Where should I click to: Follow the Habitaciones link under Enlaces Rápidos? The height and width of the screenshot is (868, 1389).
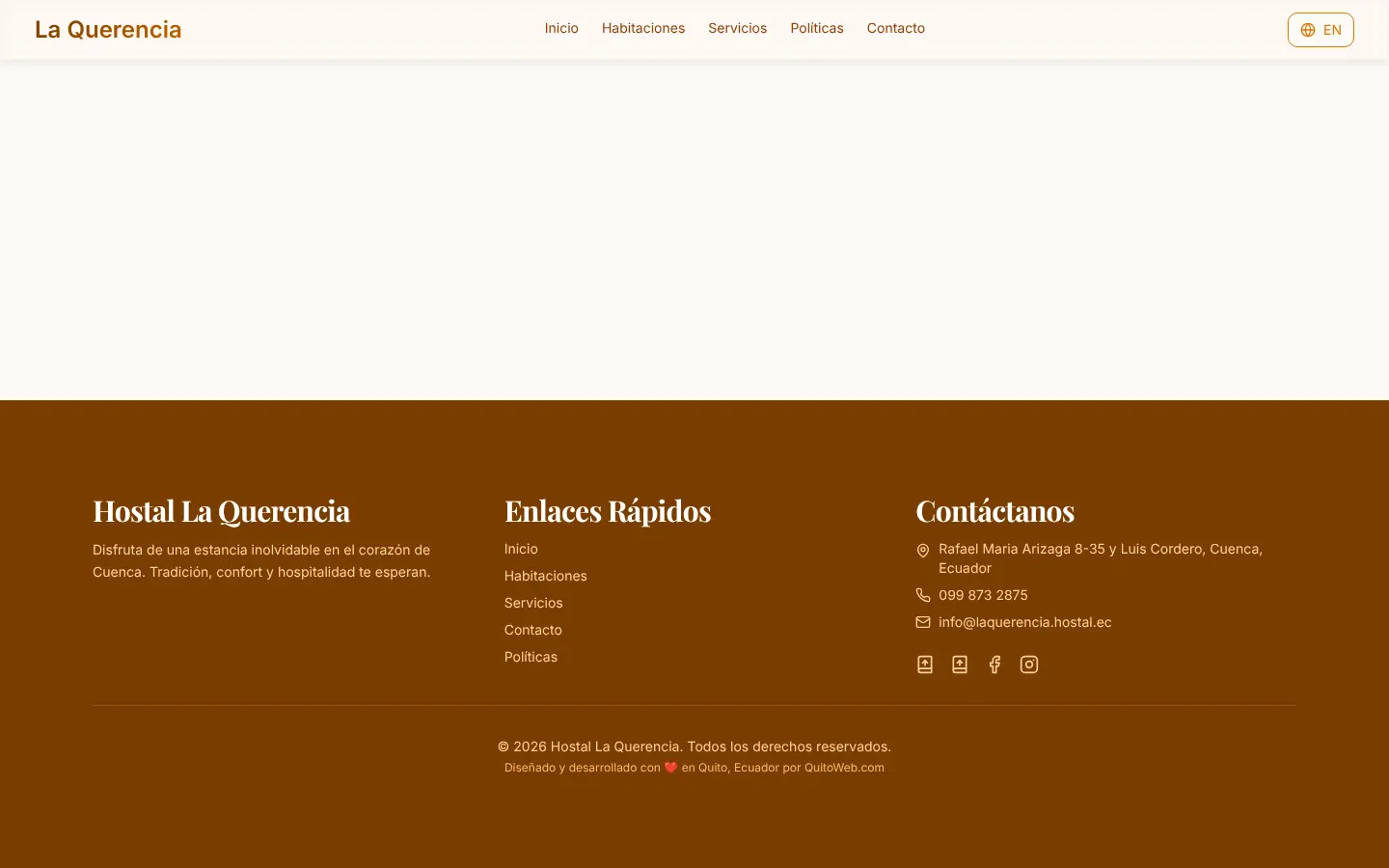(x=546, y=576)
